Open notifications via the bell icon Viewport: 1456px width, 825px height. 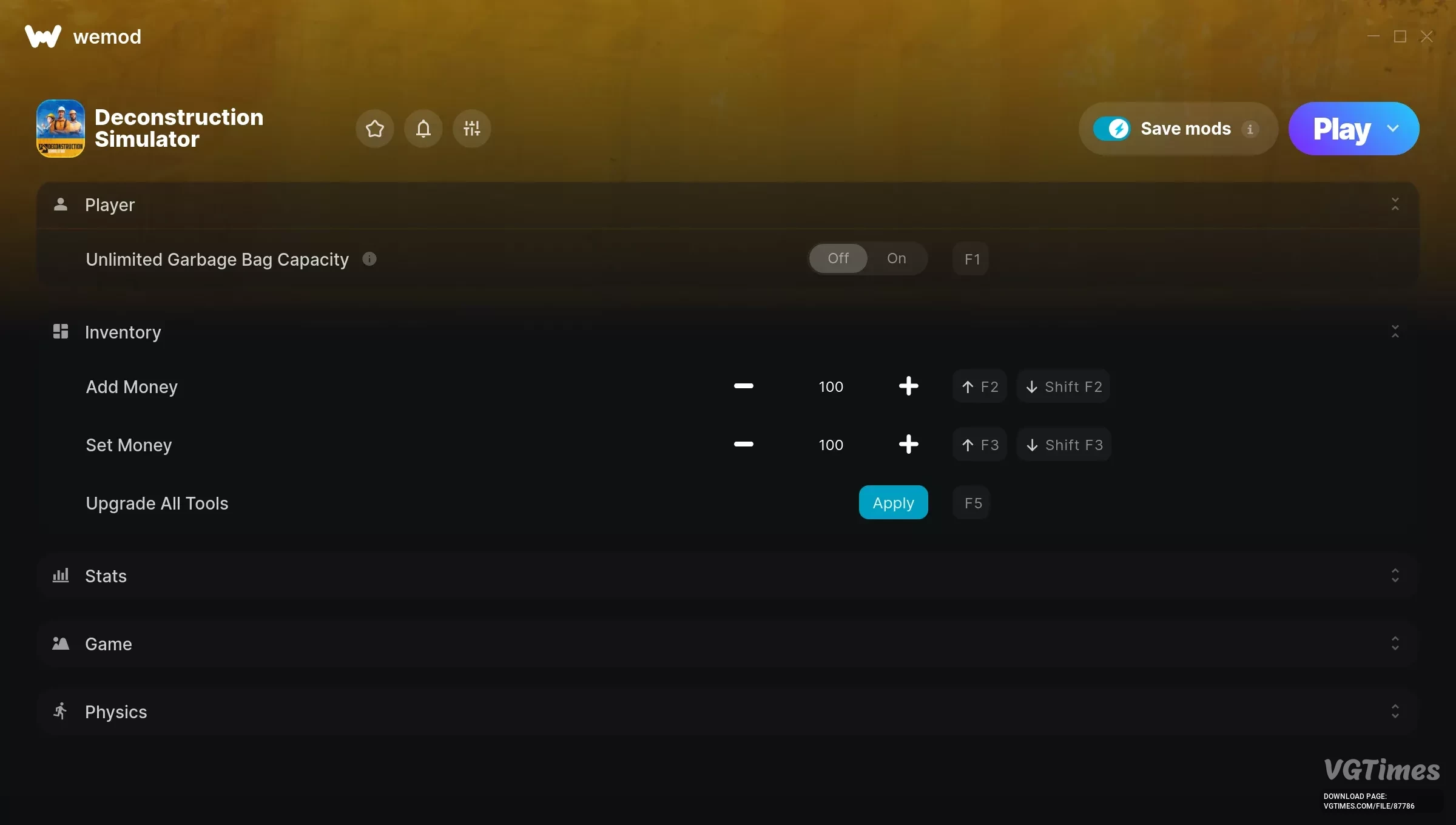tap(423, 129)
